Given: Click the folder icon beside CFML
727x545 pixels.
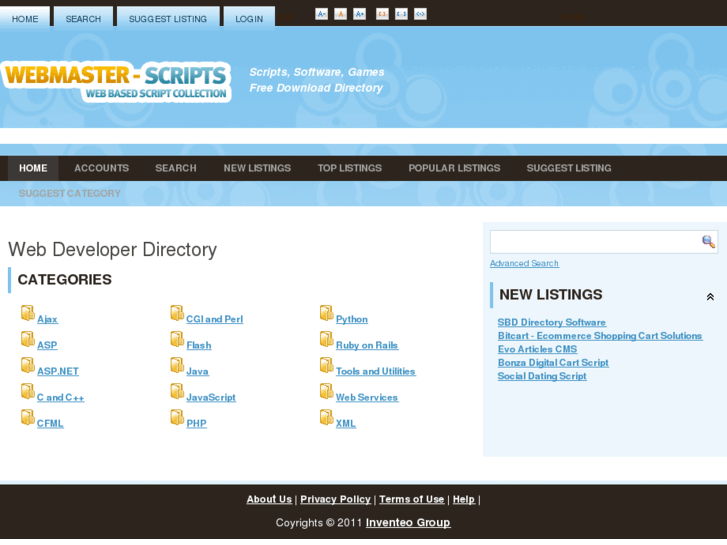Looking at the screenshot, I should click(28, 417).
